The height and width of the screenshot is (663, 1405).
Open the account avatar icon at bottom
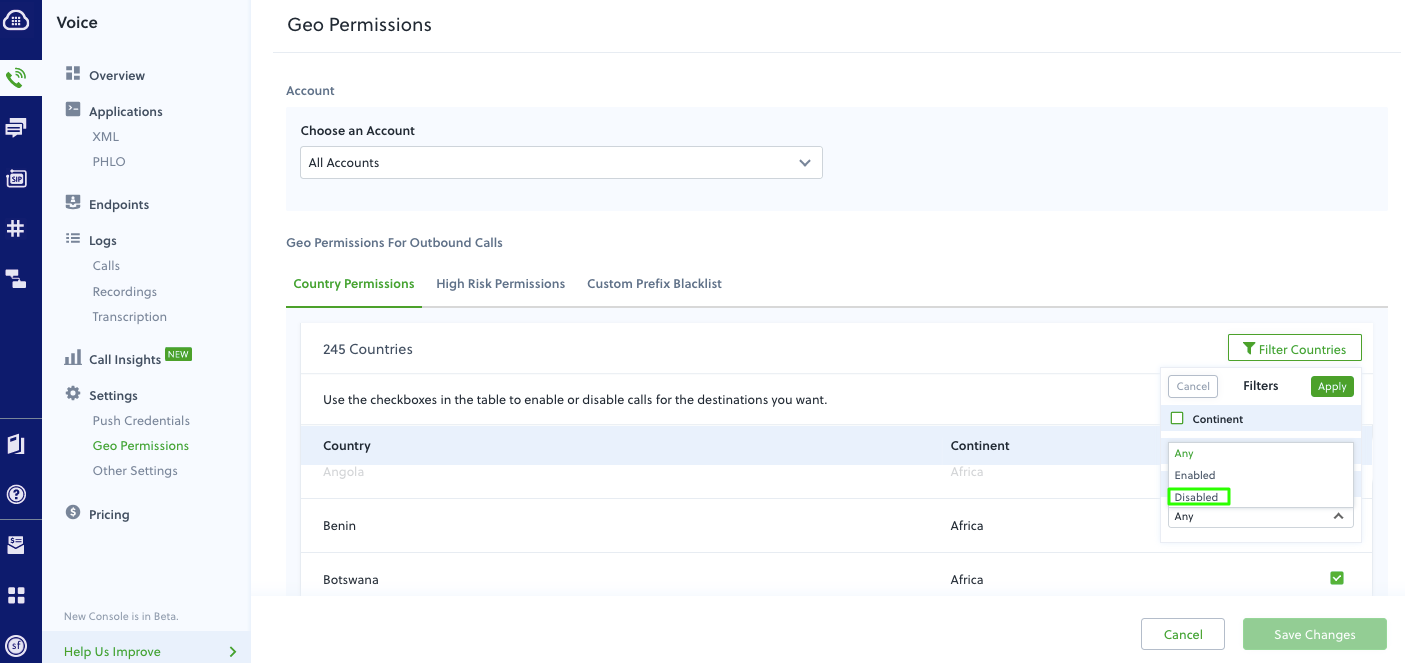pyautogui.click(x=16, y=645)
